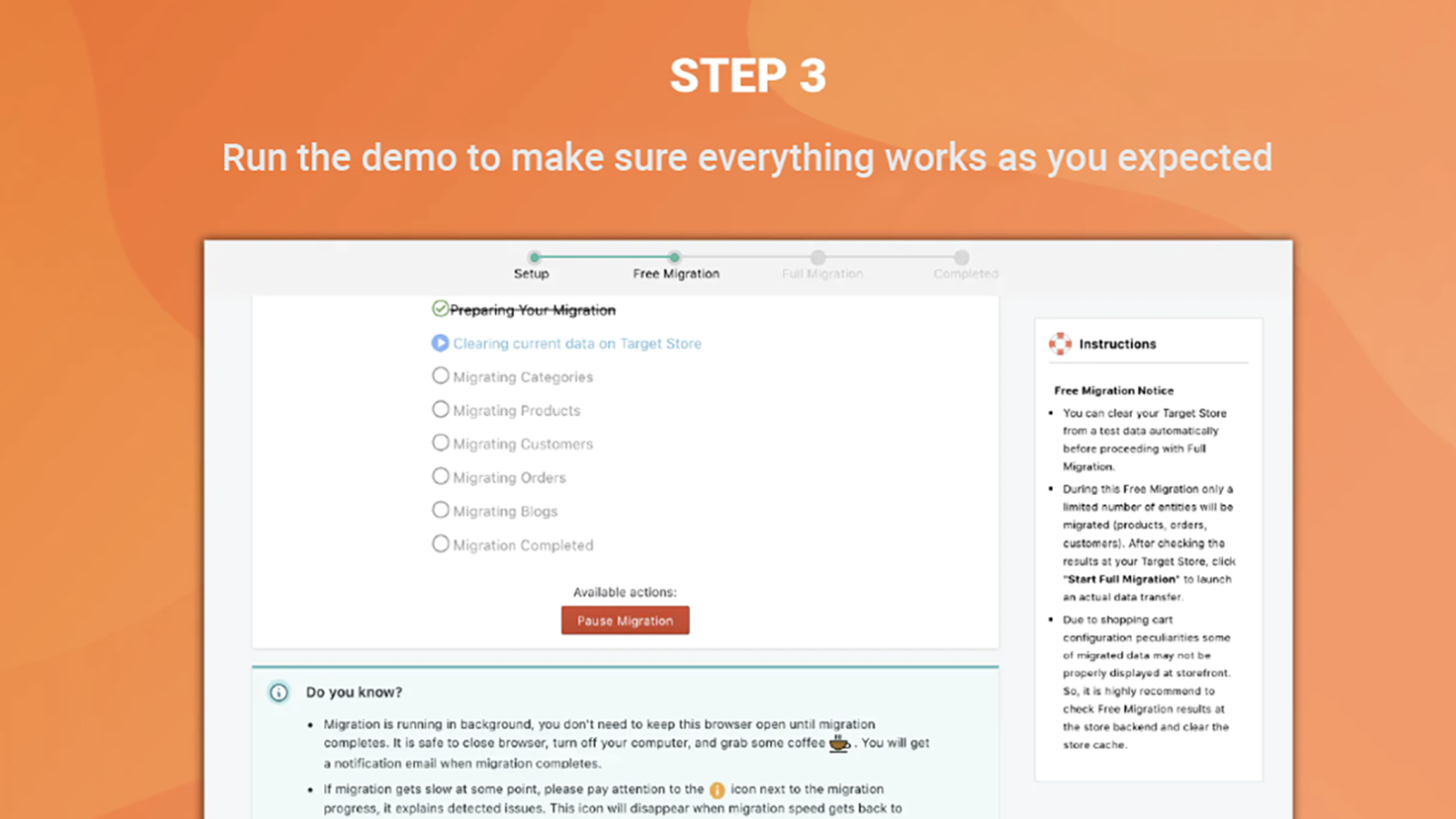Viewport: 1456px width, 819px height.
Task: Click the green progress line between Setup and Free Migration
Action: 605,258
